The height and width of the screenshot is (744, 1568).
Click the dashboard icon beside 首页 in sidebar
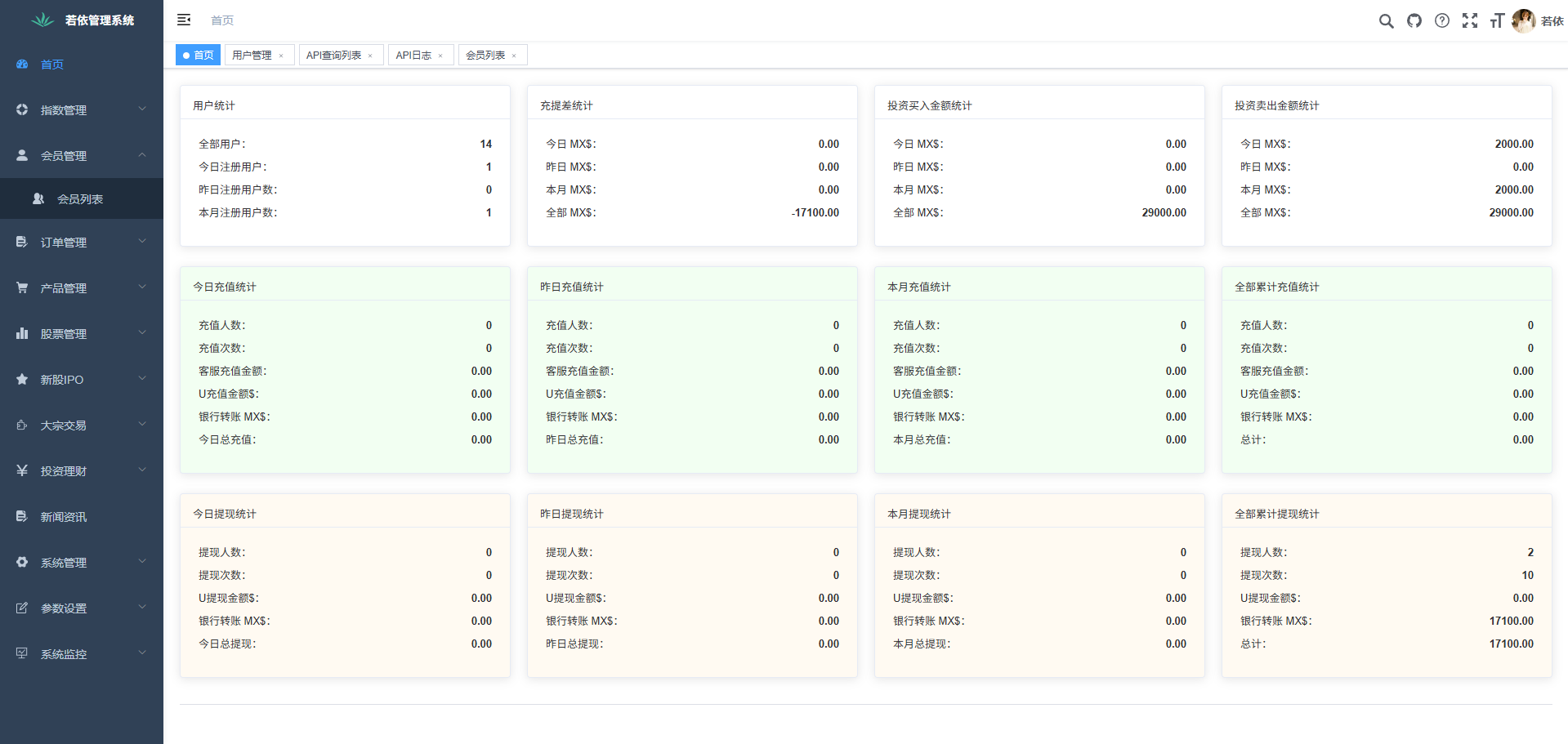tap(22, 65)
